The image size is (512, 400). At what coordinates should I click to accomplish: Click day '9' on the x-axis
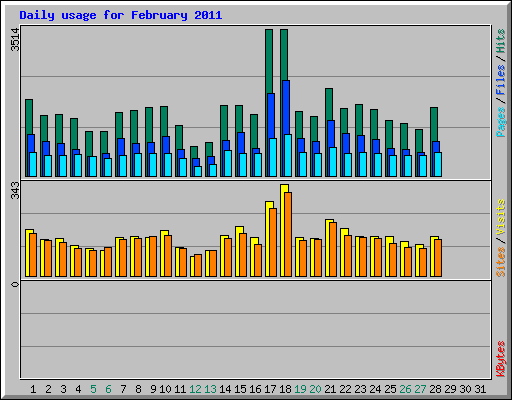click(x=153, y=389)
